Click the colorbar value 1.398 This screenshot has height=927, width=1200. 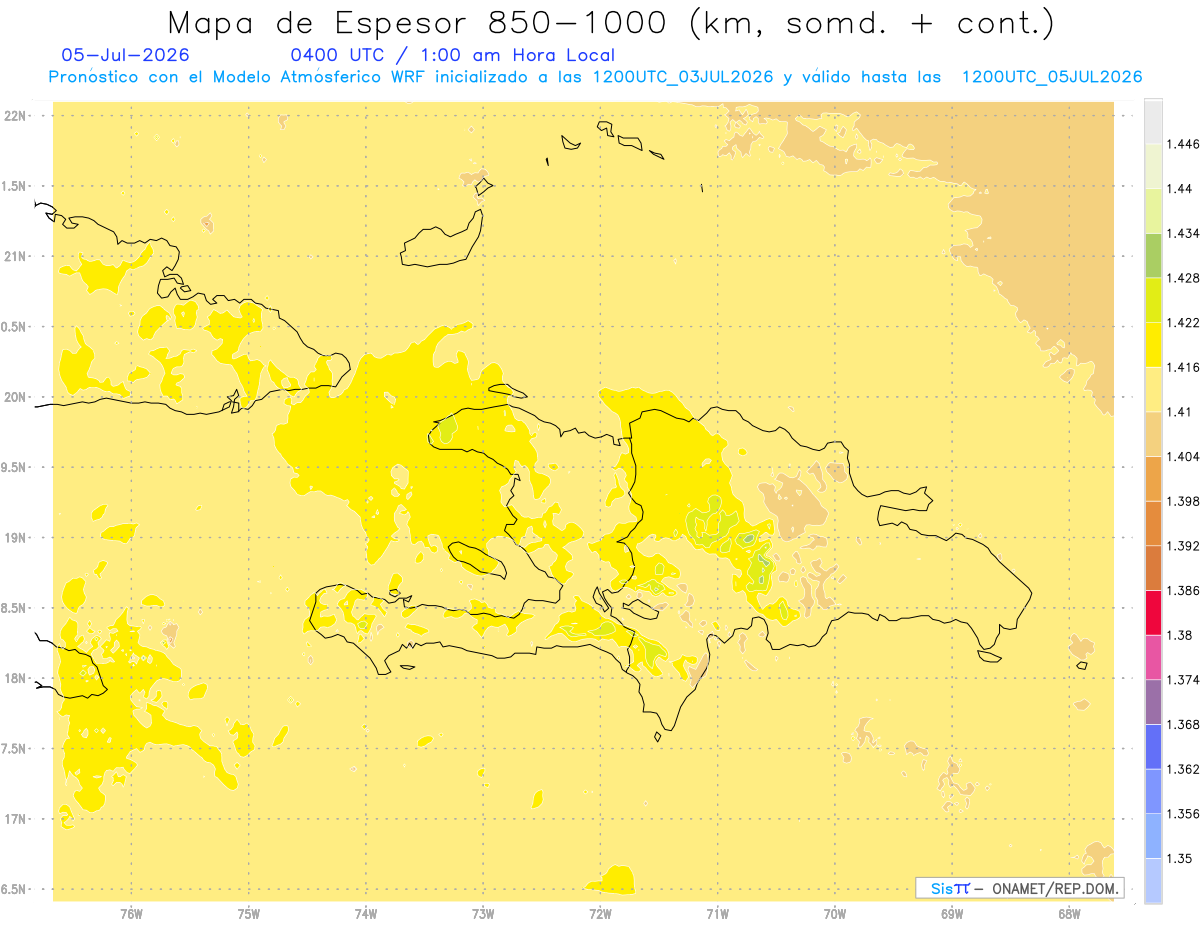tap(1182, 501)
